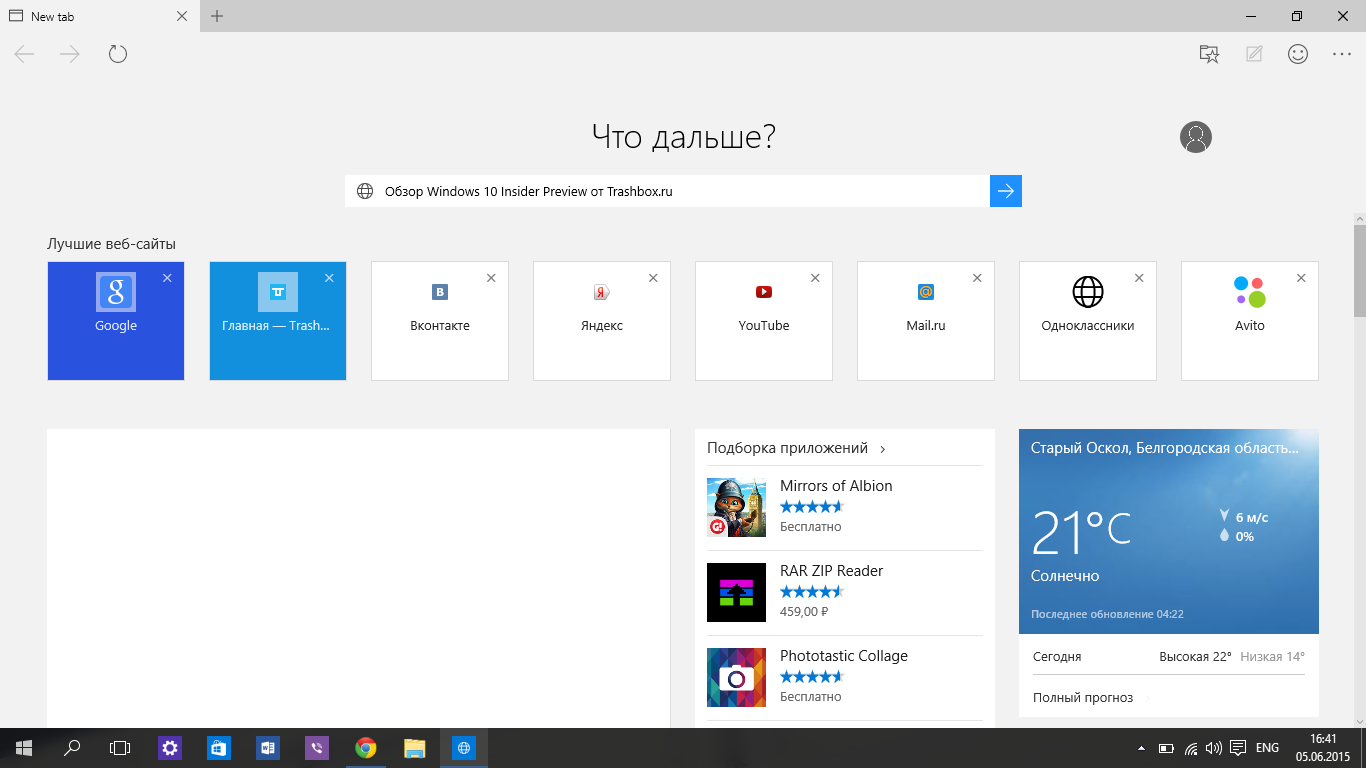
Task: Remove the Avito tile with its X
Action: point(1301,278)
